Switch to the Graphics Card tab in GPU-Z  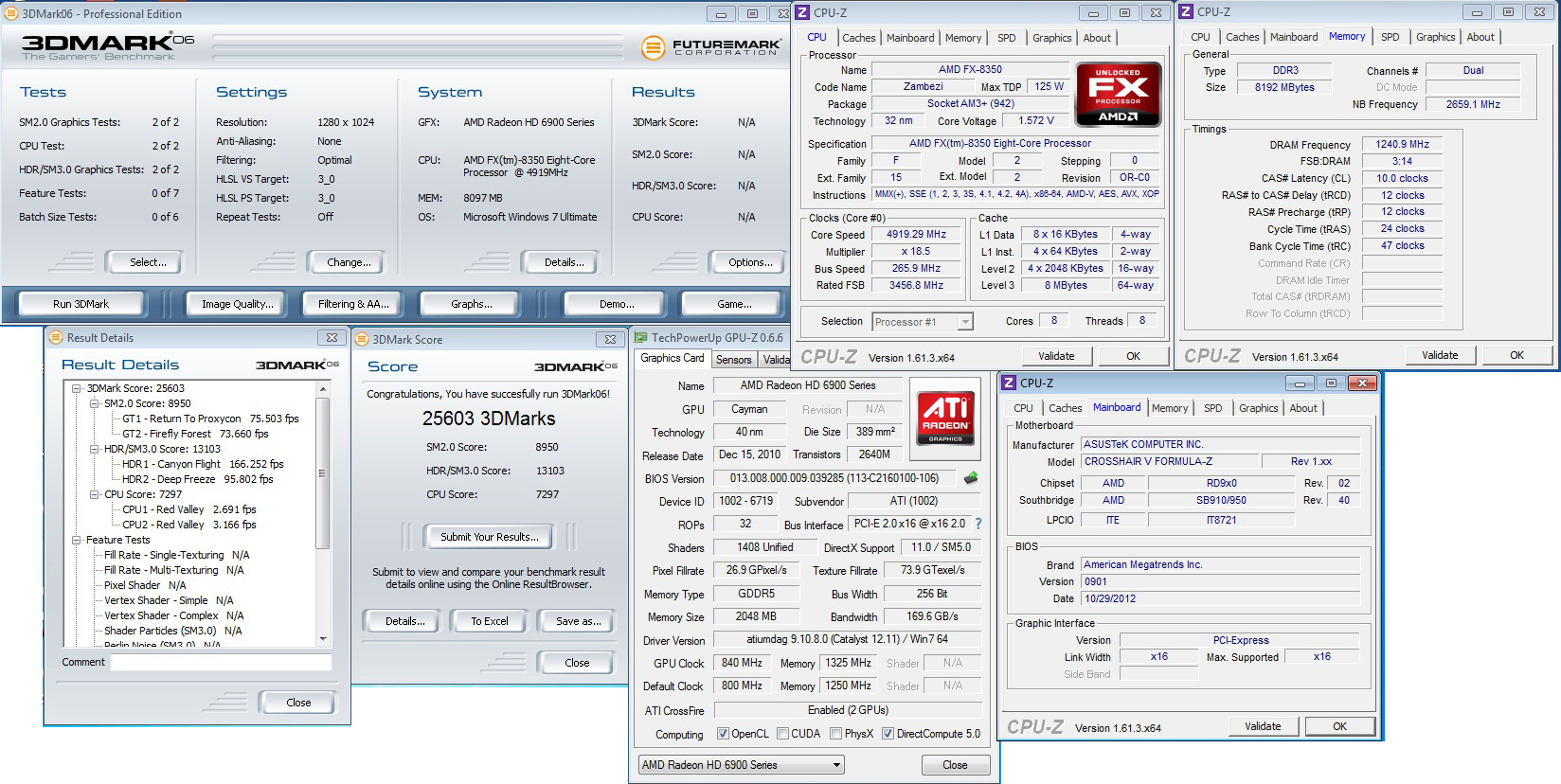pyautogui.click(x=673, y=358)
